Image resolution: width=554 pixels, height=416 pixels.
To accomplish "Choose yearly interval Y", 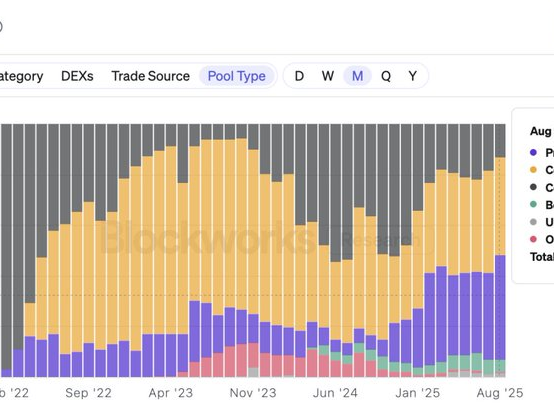I will click(x=413, y=76).
